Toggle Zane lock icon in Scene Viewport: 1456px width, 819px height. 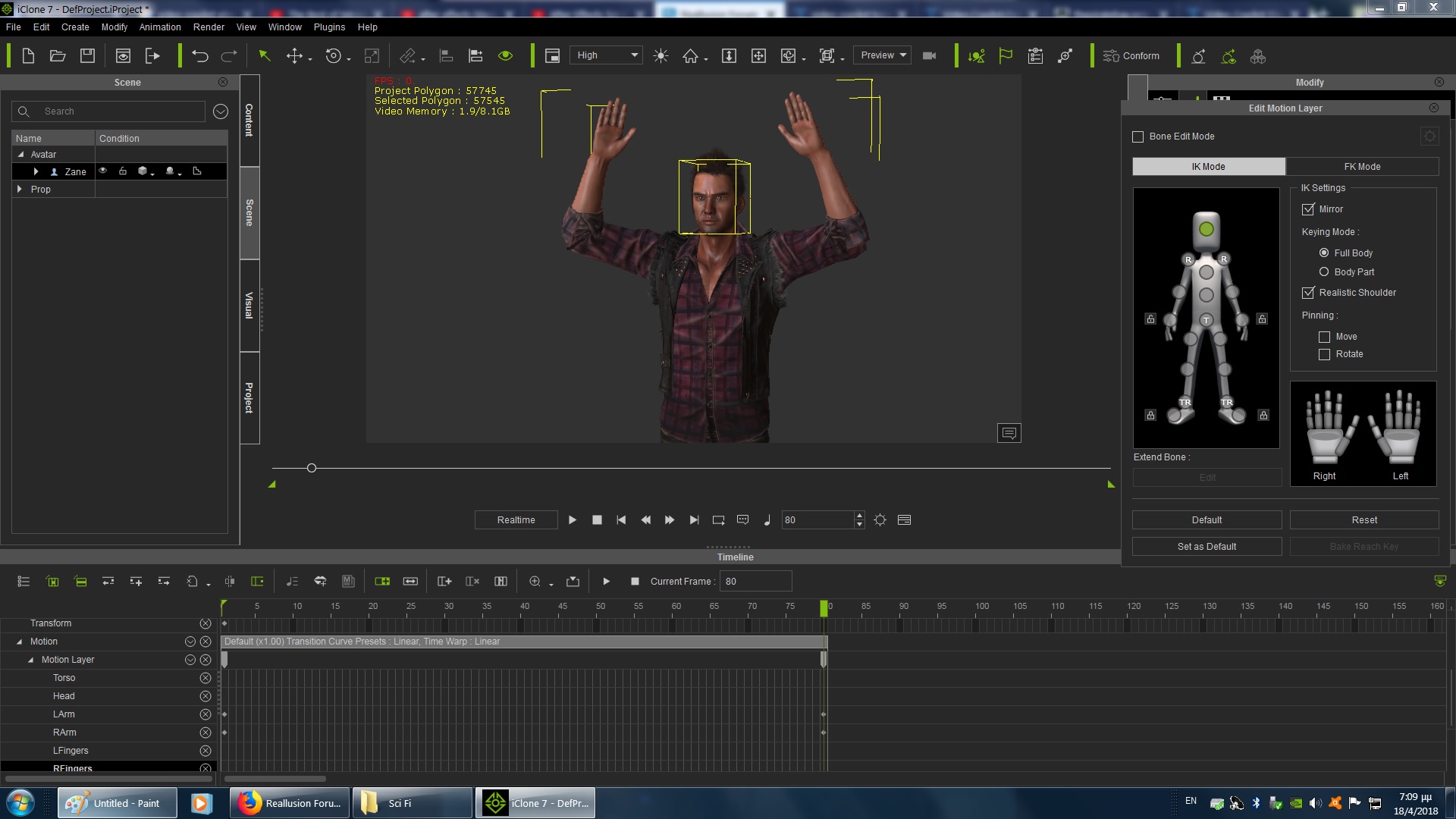tap(122, 171)
